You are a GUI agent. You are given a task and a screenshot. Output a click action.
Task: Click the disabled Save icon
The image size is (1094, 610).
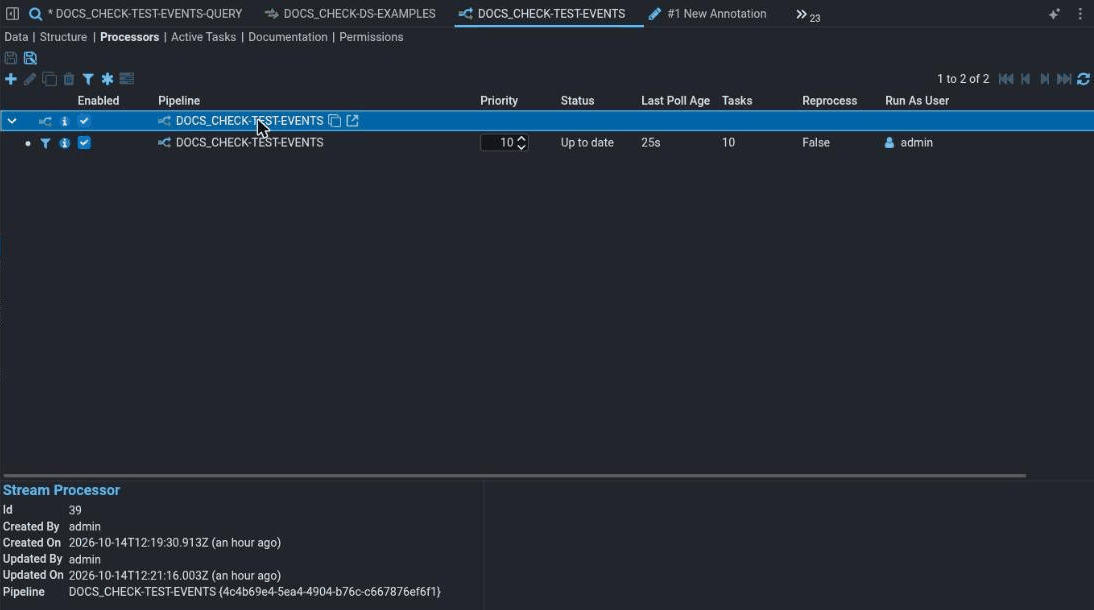[10, 58]
